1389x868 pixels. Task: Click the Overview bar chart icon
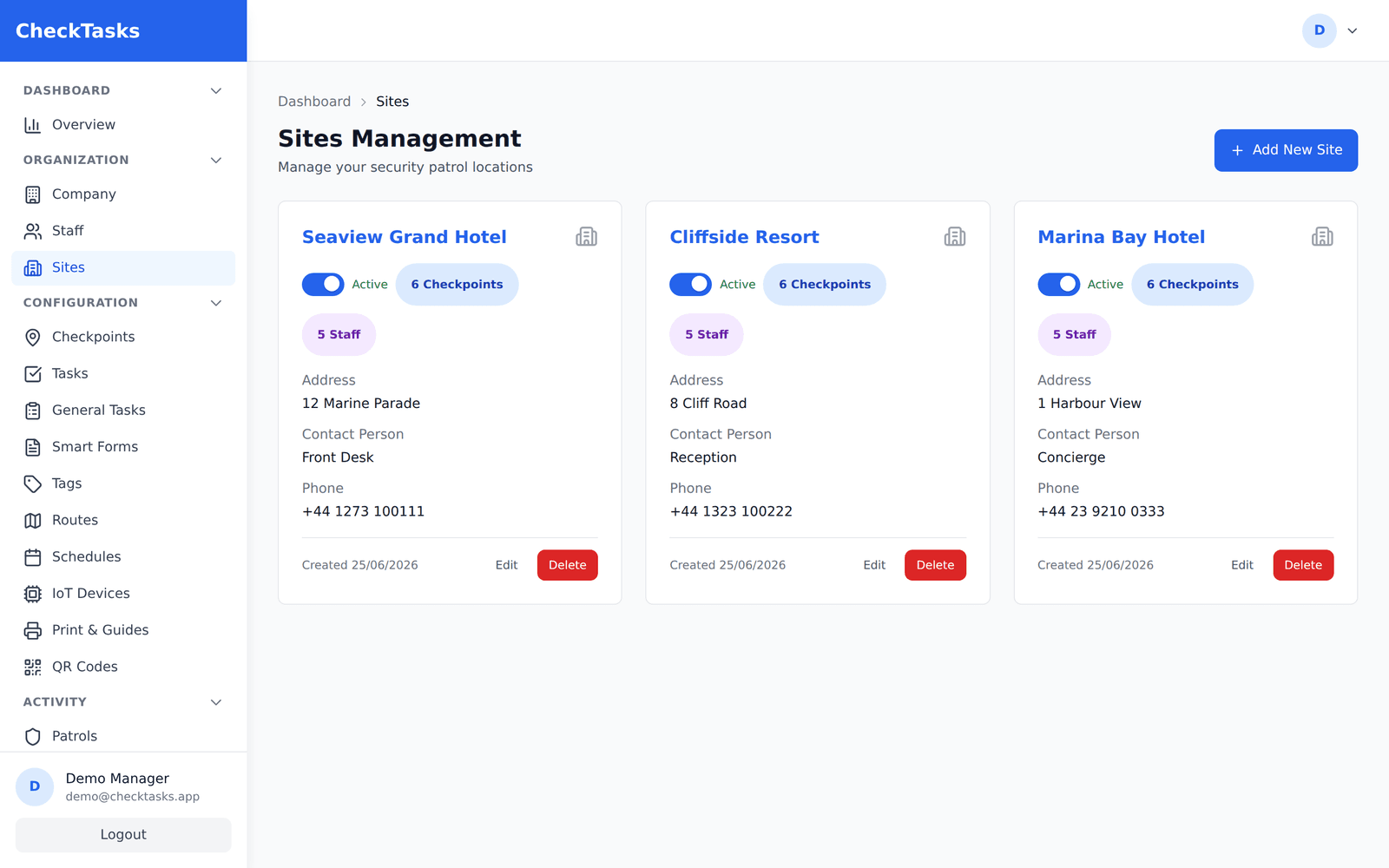[x=33, y=125]
